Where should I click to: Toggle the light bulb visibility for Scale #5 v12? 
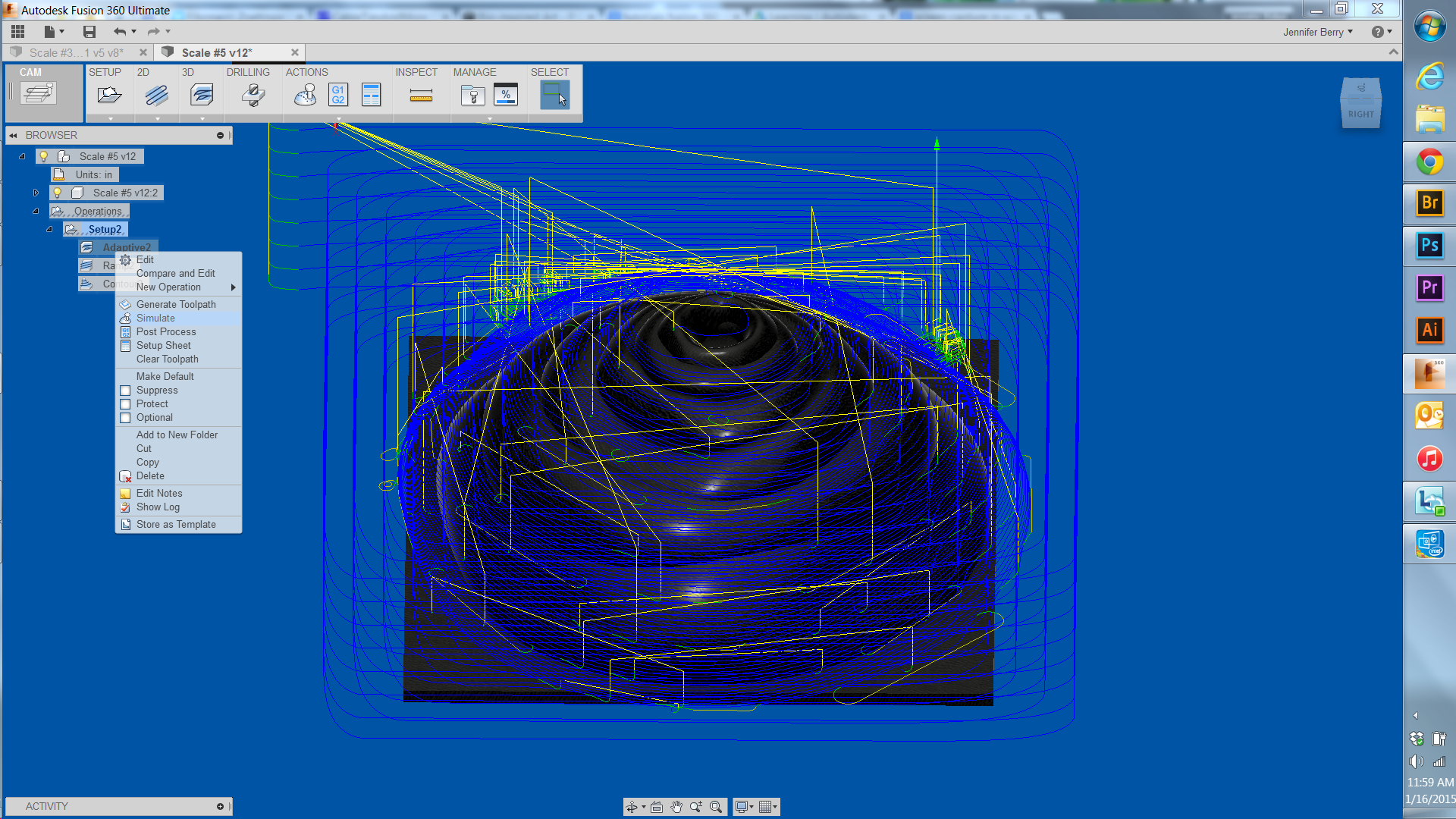coord(43,155)
